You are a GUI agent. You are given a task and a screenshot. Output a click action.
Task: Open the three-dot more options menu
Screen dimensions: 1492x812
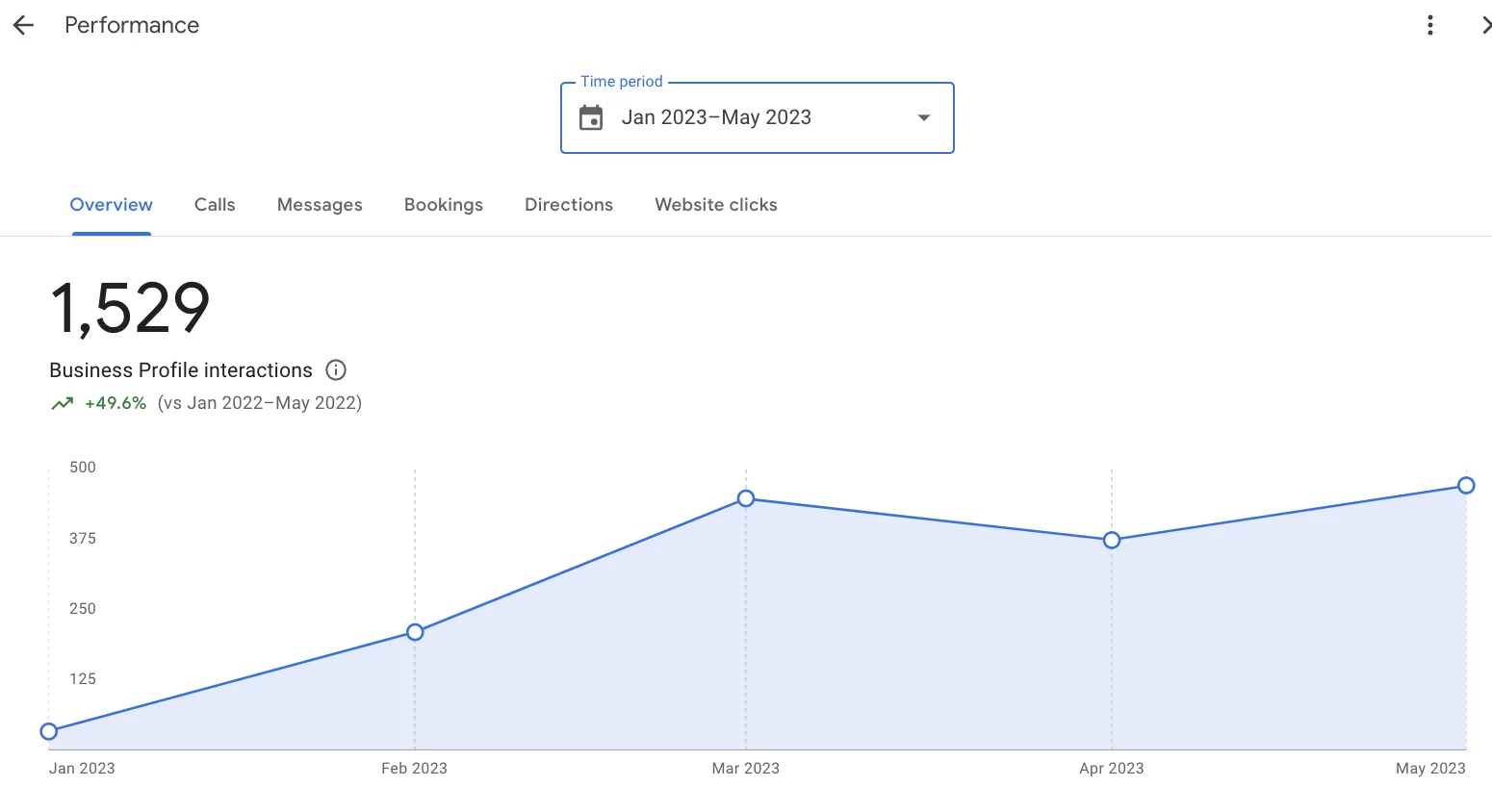coord(1430,26)
